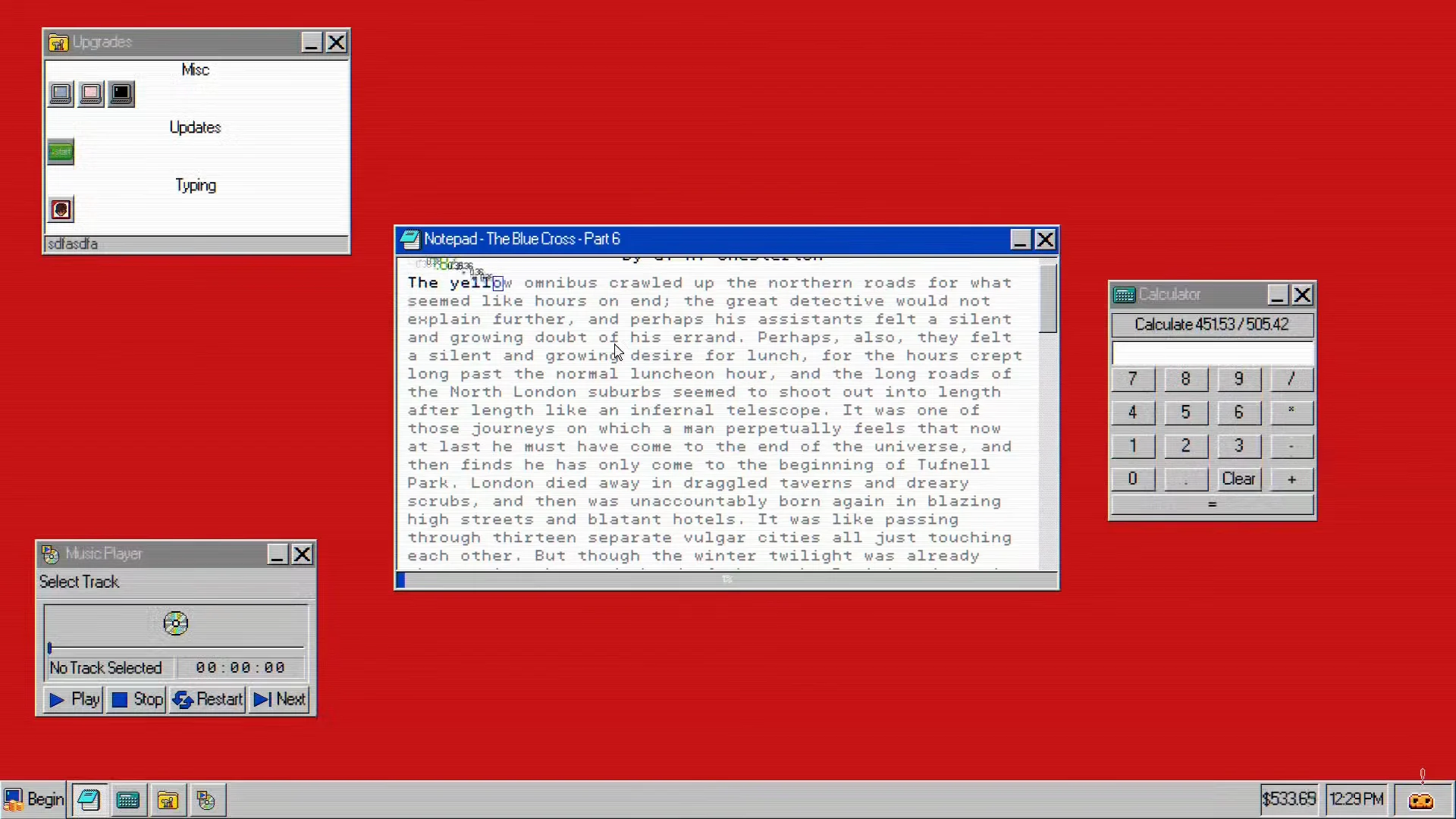The image size is (1456, 819).
Task: Click the $533.69 money display
Action: [x=1288, y=799]
